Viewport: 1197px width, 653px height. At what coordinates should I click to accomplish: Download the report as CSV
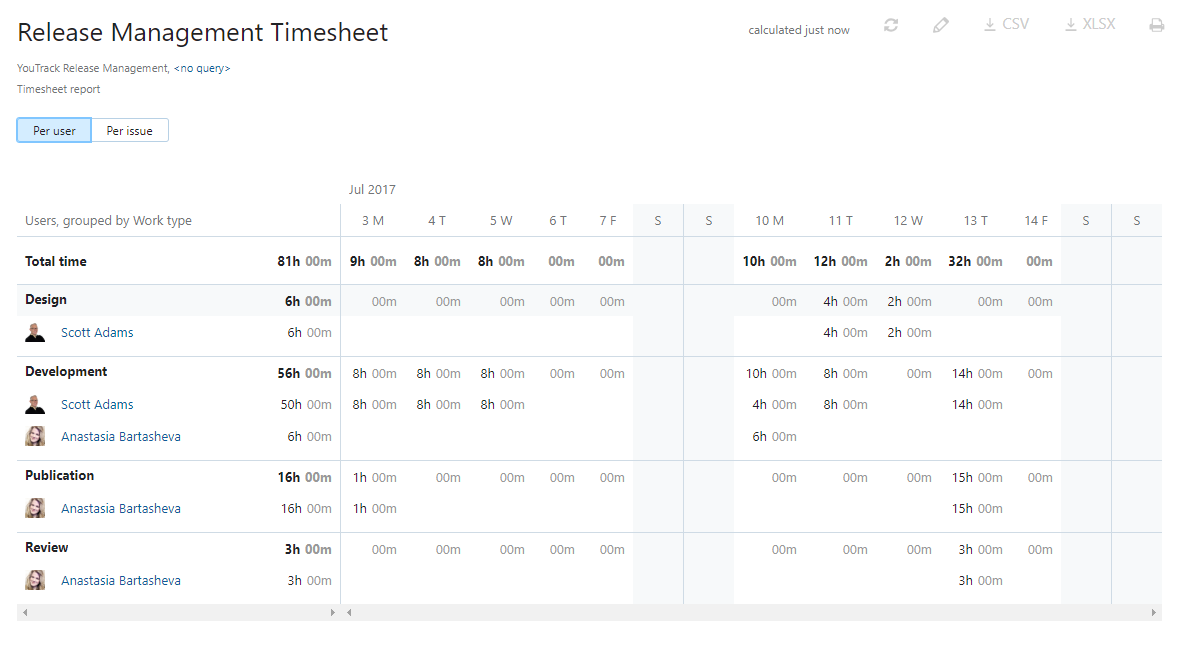pos(1005,23)
